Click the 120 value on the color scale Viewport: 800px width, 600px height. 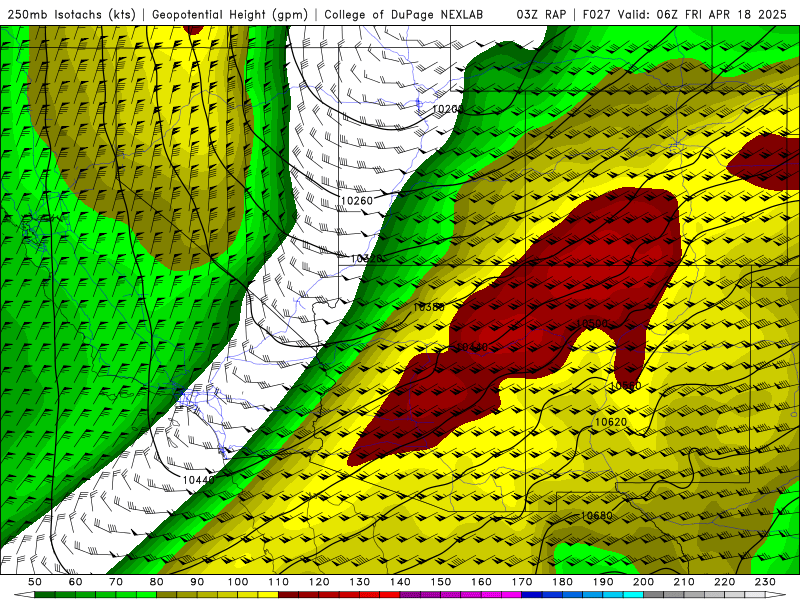pos(319,582)
